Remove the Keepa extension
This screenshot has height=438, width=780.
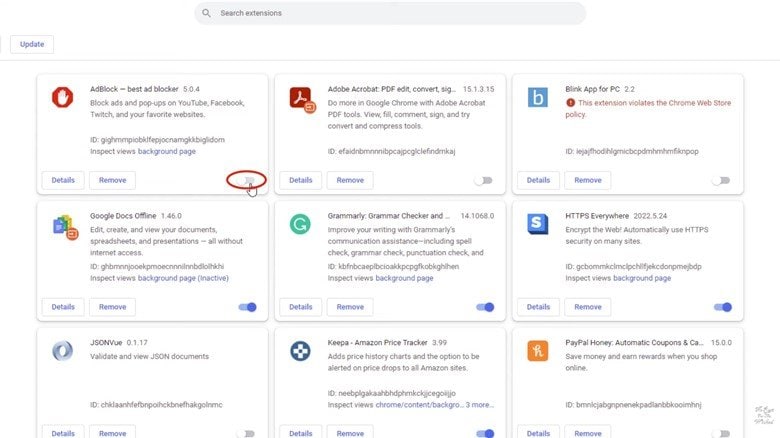[x=350, y=433]
